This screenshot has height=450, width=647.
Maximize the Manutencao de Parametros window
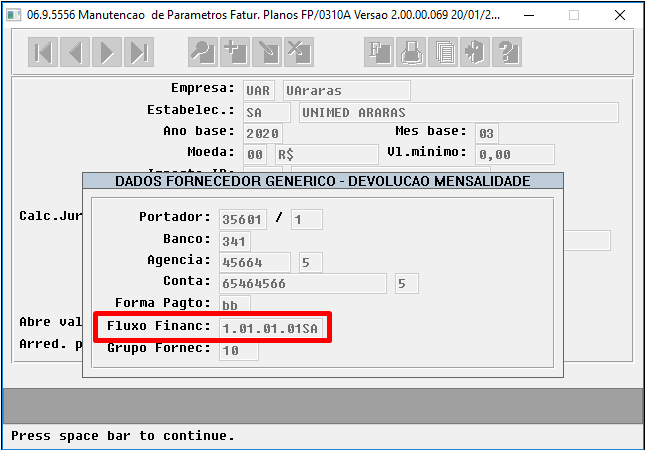pyautogui.click(x=574, y=15)
